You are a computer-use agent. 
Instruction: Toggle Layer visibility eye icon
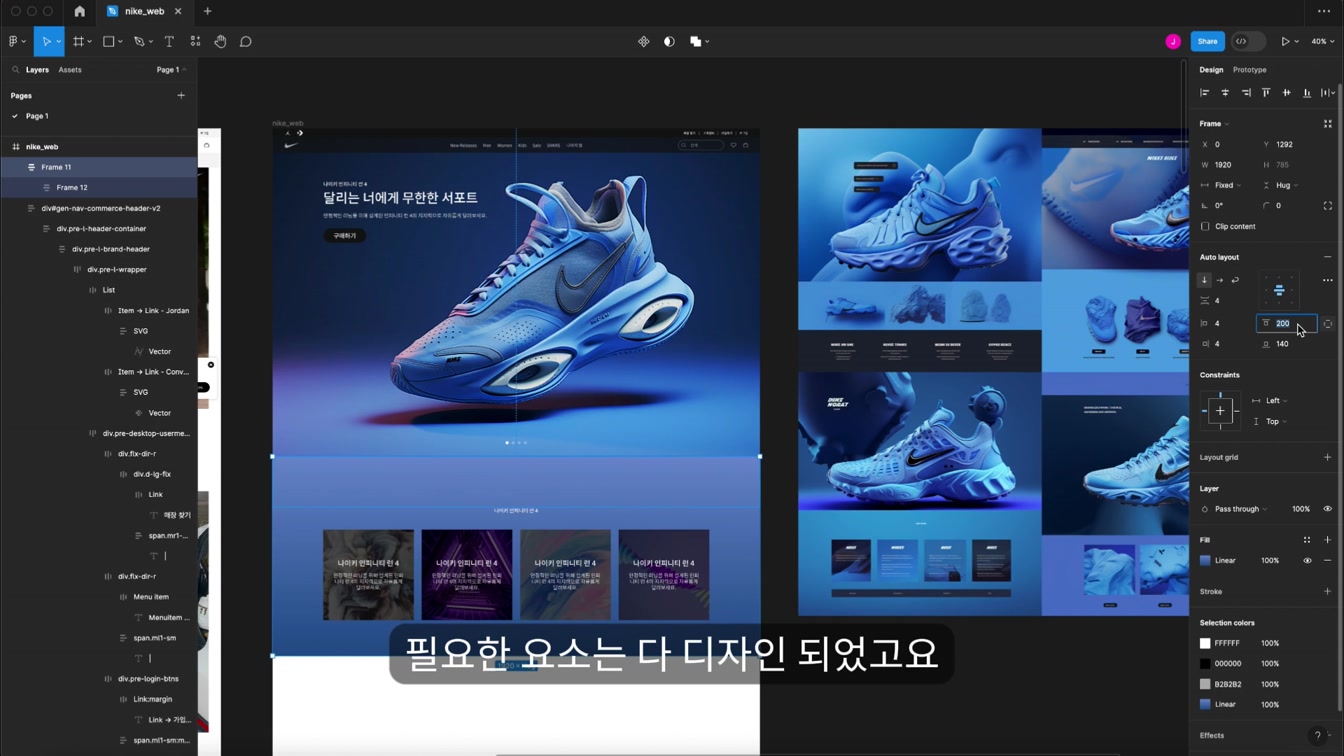(1328, 509)
